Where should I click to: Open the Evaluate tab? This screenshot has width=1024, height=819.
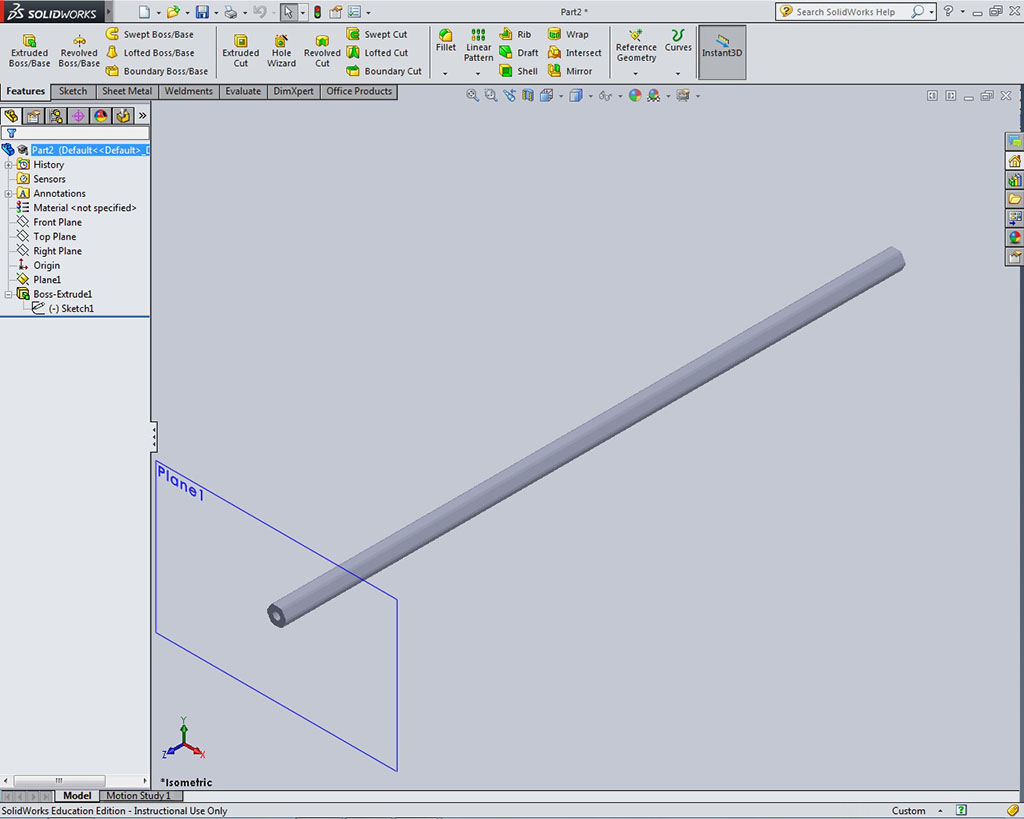[x=243, y=91]
